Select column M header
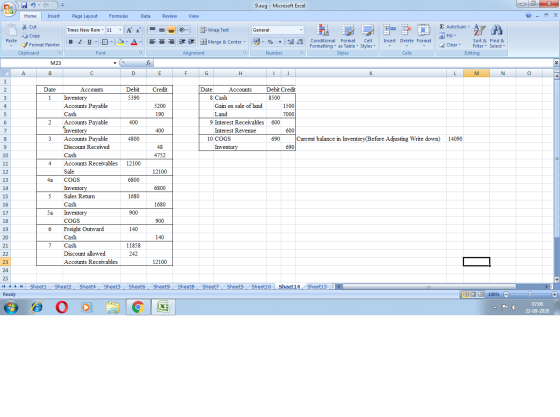Screen dimensions: 560x417 (476, 73)
